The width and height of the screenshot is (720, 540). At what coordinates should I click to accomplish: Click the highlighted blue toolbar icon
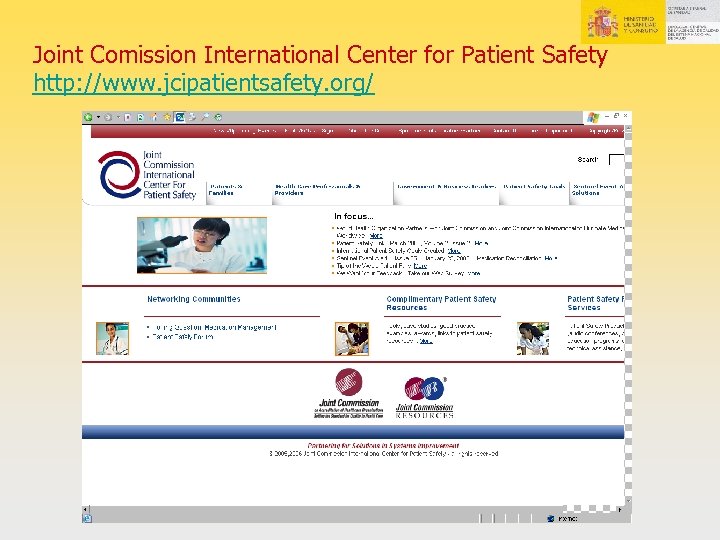(180, 117)
